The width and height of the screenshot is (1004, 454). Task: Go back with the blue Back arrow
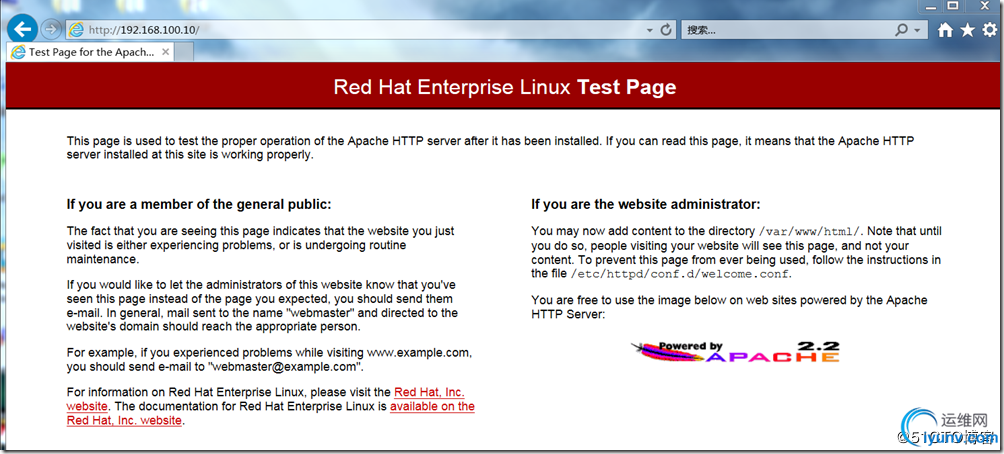coord(22,29)
